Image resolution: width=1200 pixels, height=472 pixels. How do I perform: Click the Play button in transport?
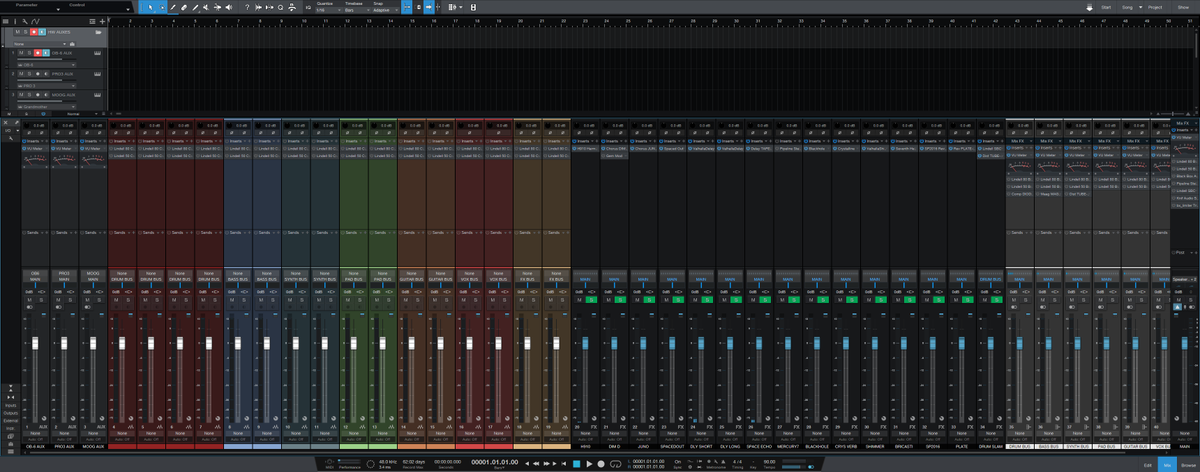point(589,464)
